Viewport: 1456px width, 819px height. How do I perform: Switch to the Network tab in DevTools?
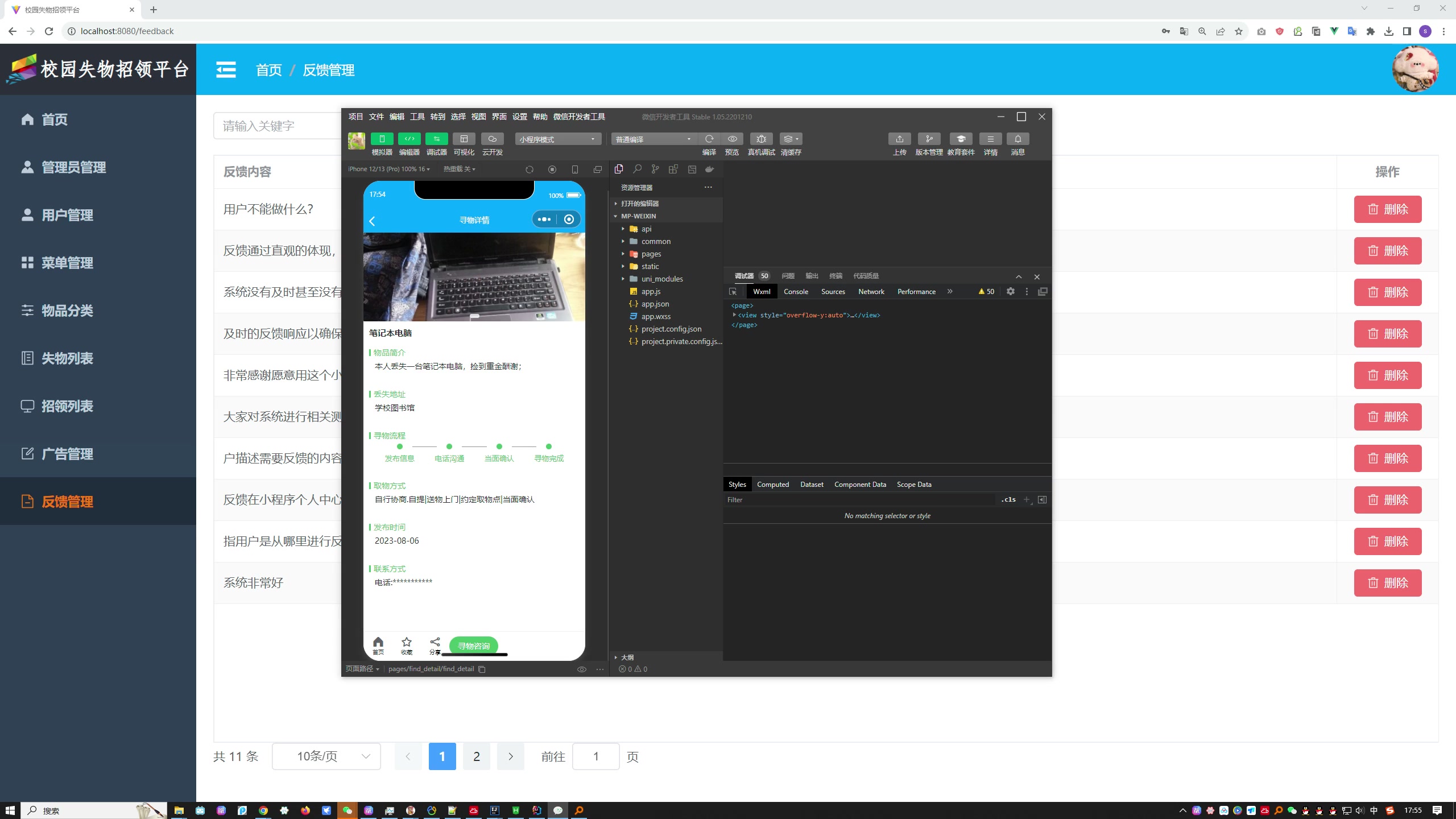870,291
